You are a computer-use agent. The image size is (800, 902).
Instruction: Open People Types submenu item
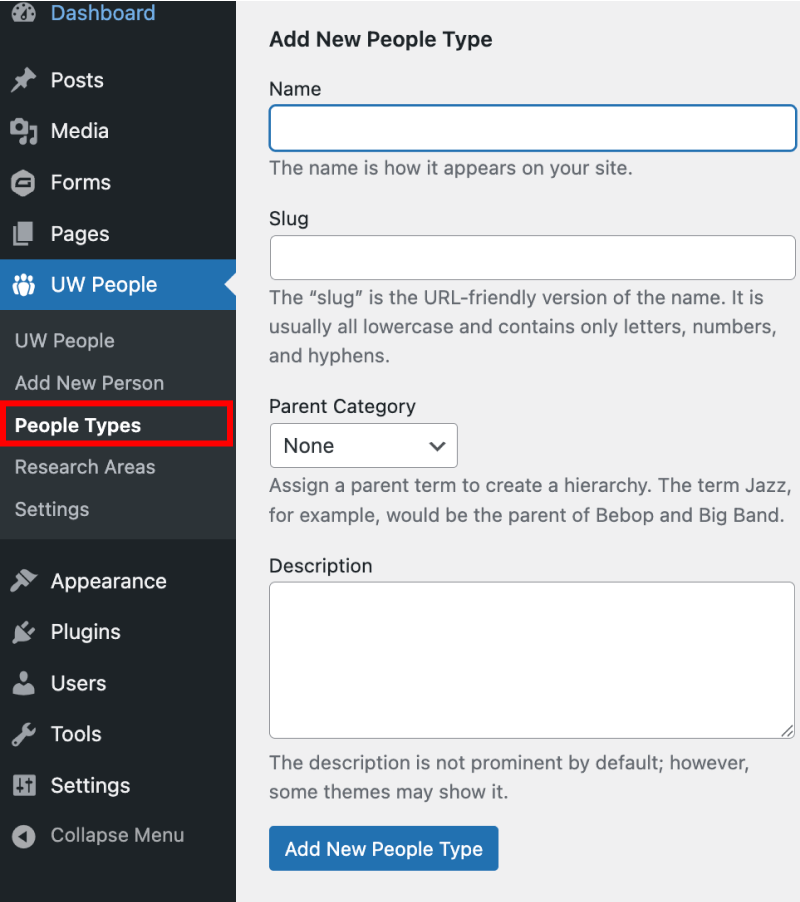78,425
